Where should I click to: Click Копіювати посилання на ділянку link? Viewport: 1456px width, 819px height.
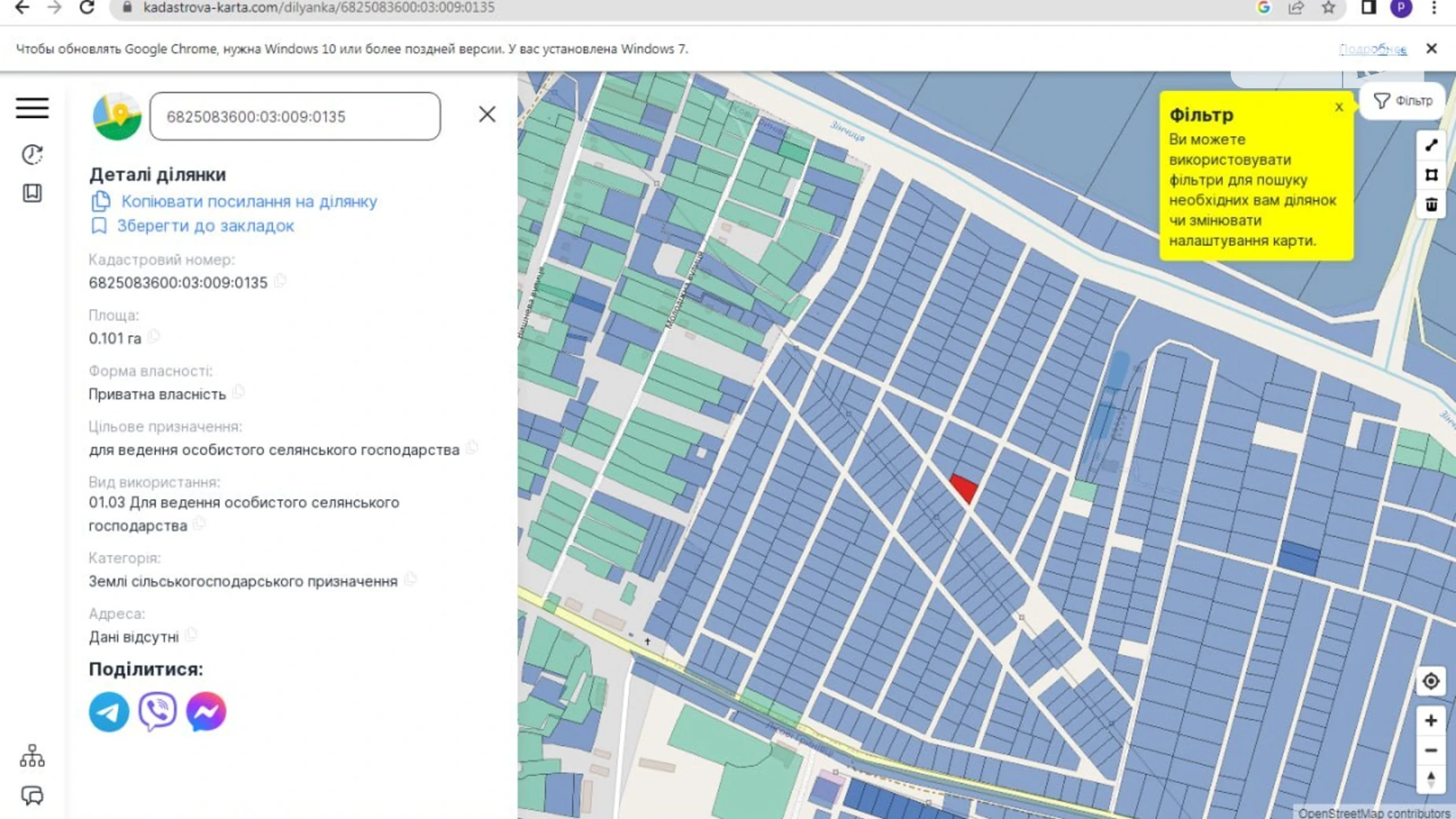click(249, 202)
